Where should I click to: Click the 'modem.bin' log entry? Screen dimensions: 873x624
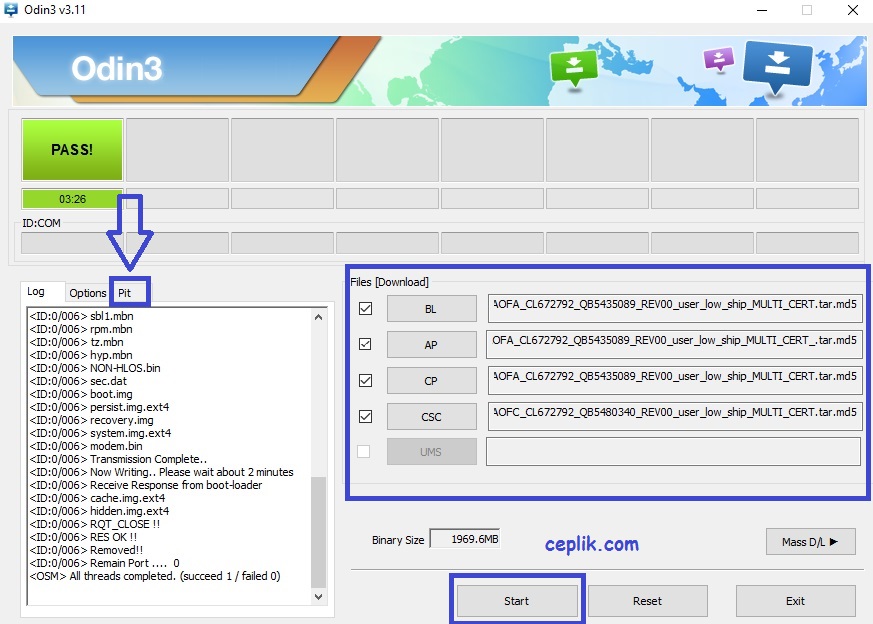[x=86, y=446]
